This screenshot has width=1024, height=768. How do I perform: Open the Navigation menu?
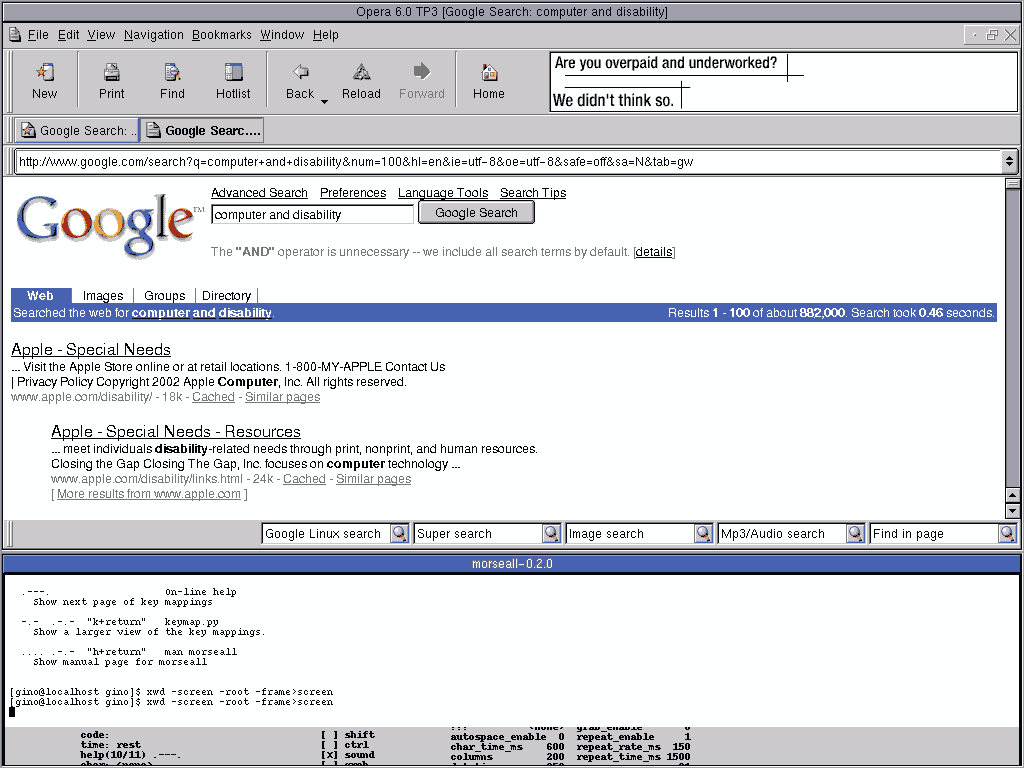154,35
